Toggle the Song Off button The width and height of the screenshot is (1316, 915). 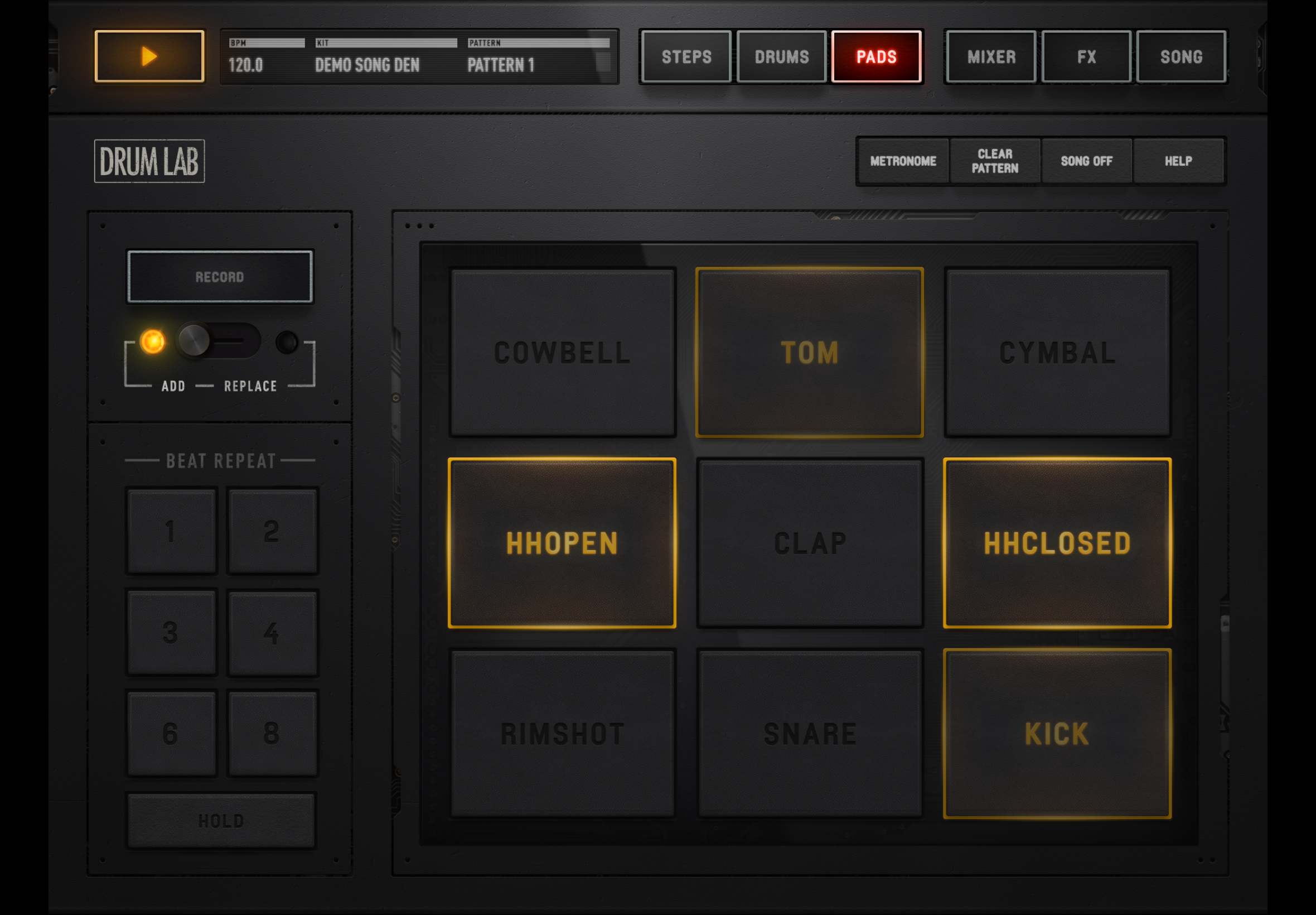pyautogui.click(x=1086, y=161)
